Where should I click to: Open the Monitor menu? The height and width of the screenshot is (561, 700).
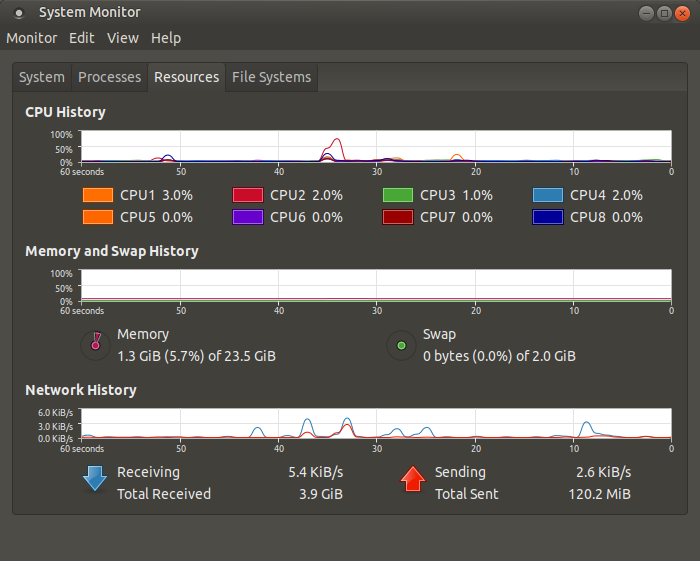tap(32, 38)
